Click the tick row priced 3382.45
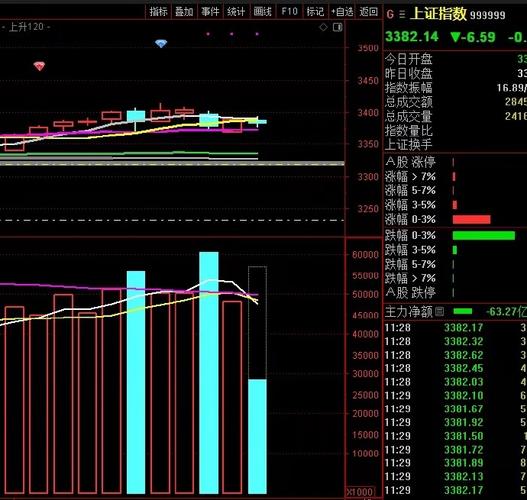This screenshot has width=527, height=500. pos(455,368)
